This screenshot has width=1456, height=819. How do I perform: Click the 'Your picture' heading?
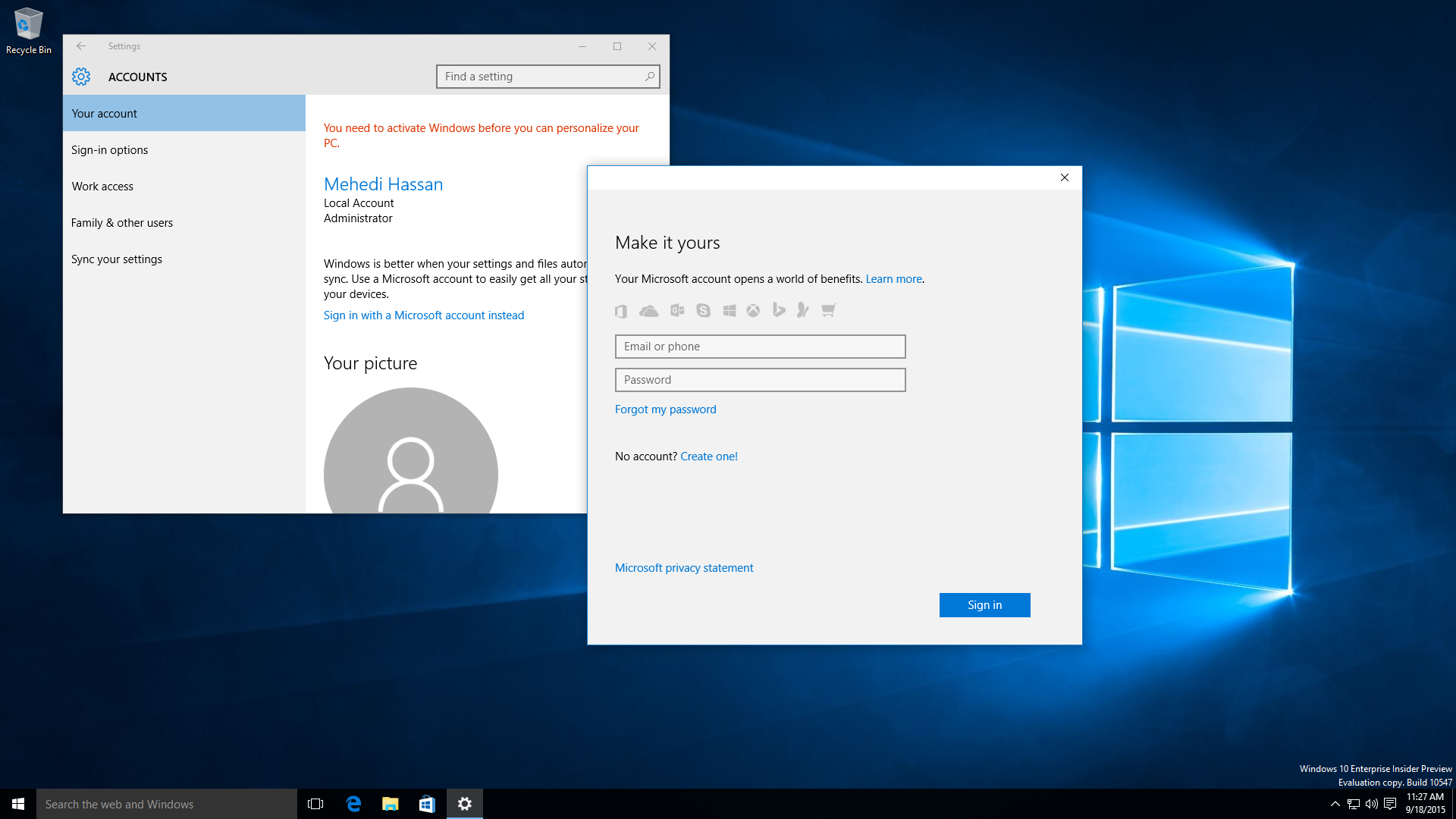point(371,363)
